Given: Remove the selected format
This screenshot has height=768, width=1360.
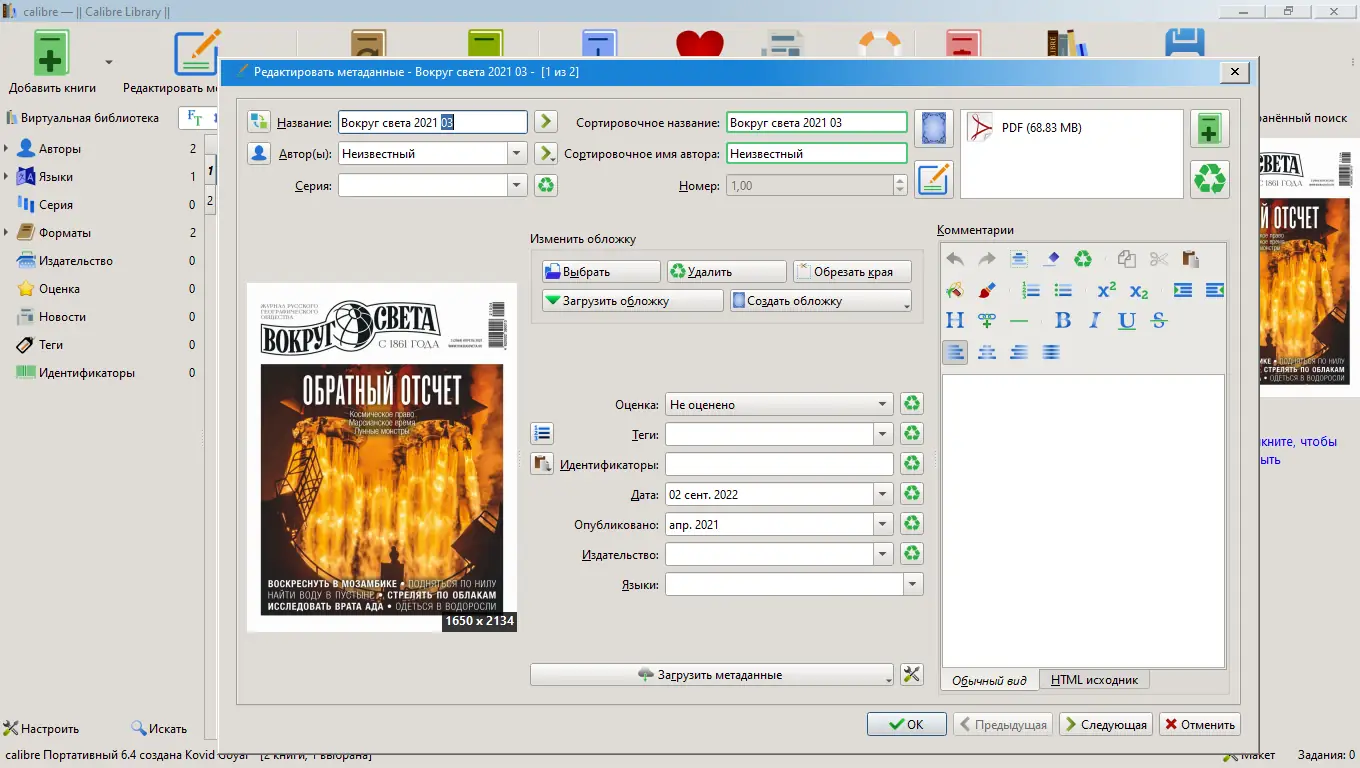Looking at the screenshot, I should point(1210,179).
